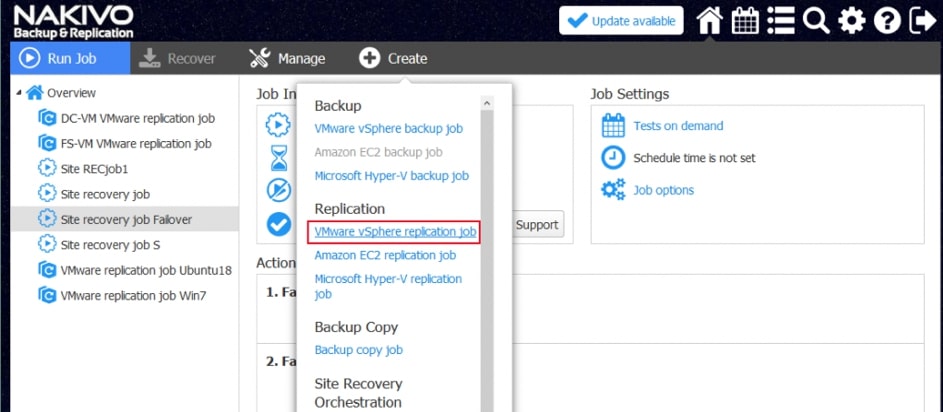The height and width of the screenshot is (412, 943).
Task: Click Run Job in the toolbar
Action: 70,58
